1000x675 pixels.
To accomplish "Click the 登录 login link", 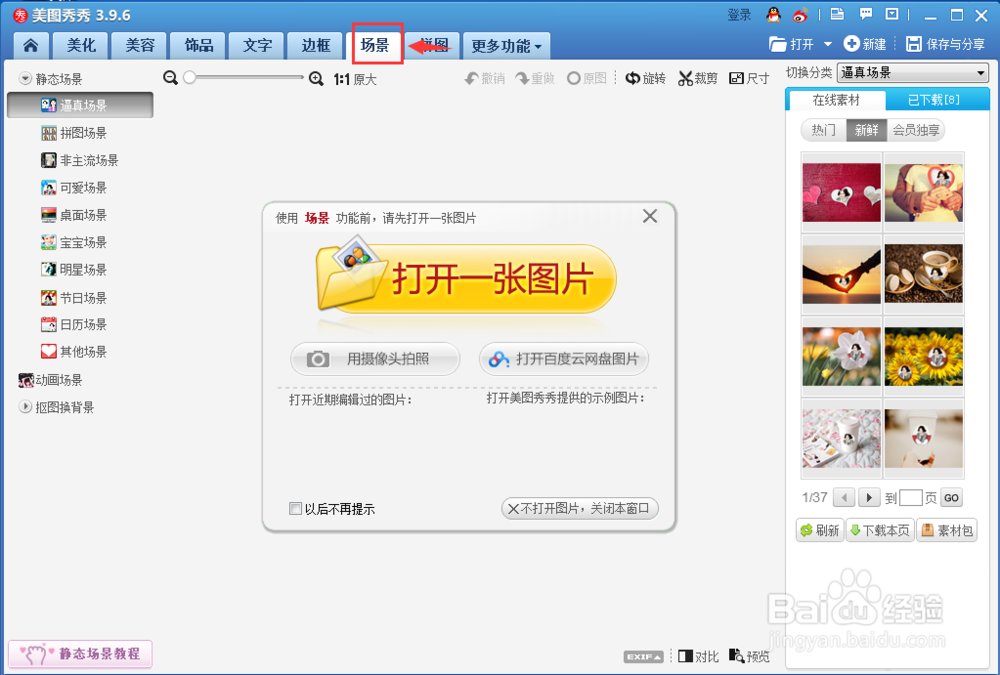I will pyautogui.click(x=739, y=15).
